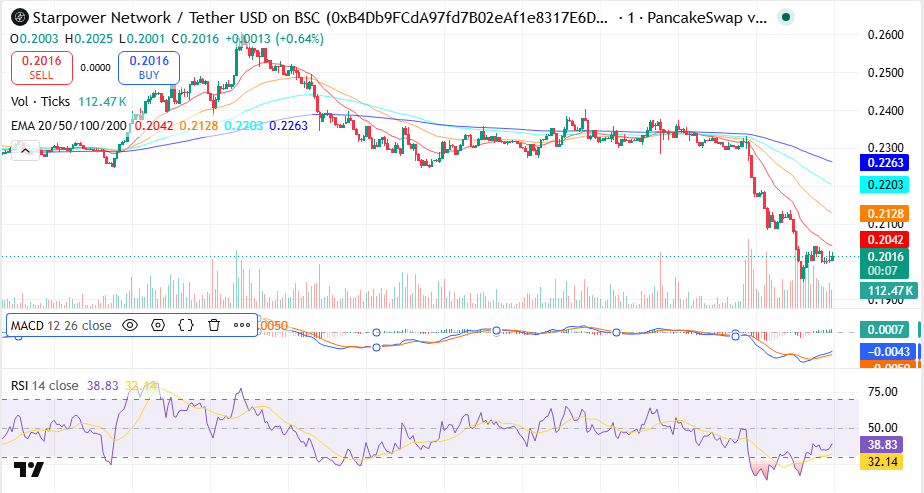Click EMA legend value 0.2263 in legend
The width and height of the screenshot is (924, 493).
(289, 125)
